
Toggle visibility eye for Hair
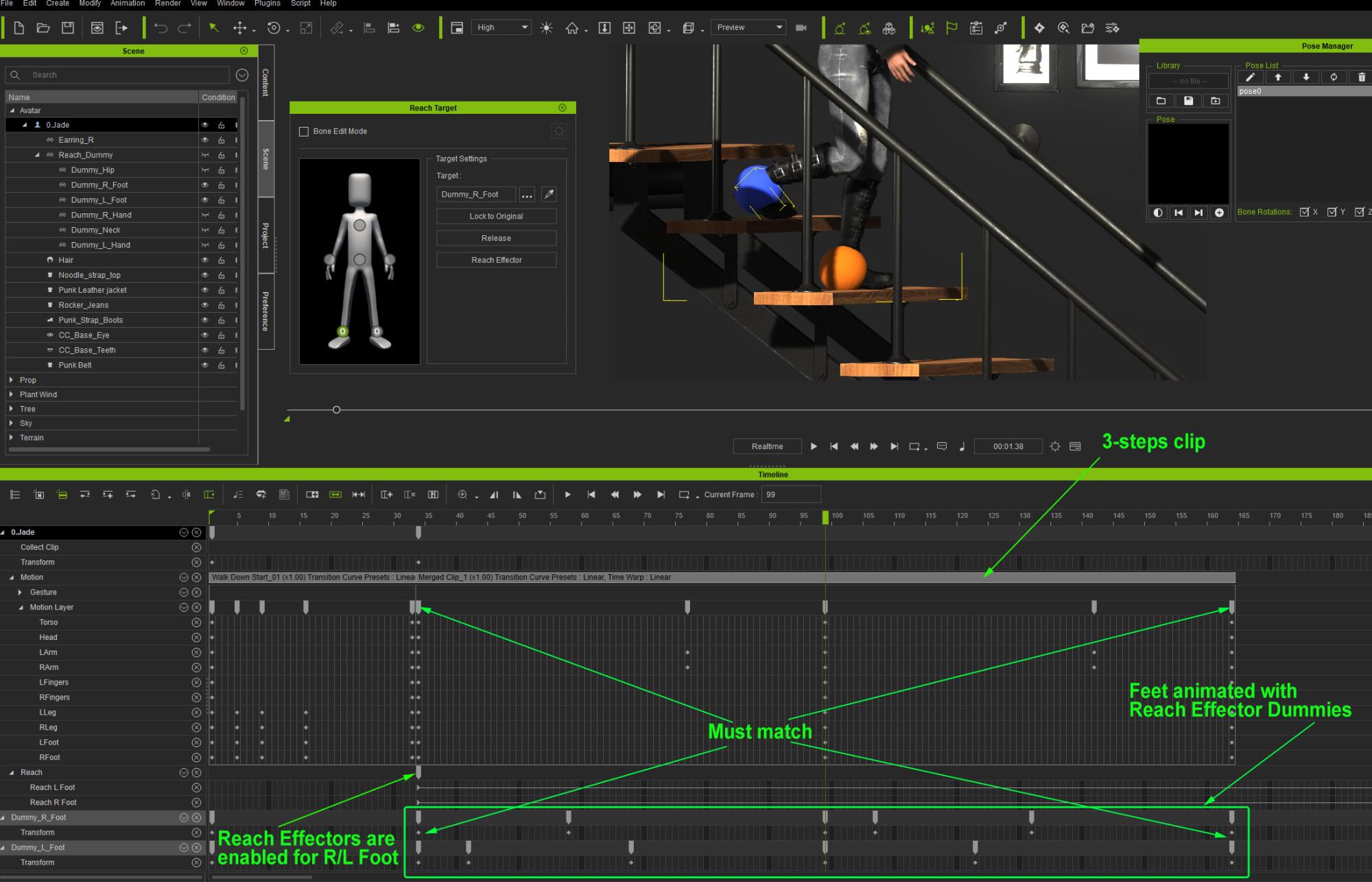pos(204,260)
